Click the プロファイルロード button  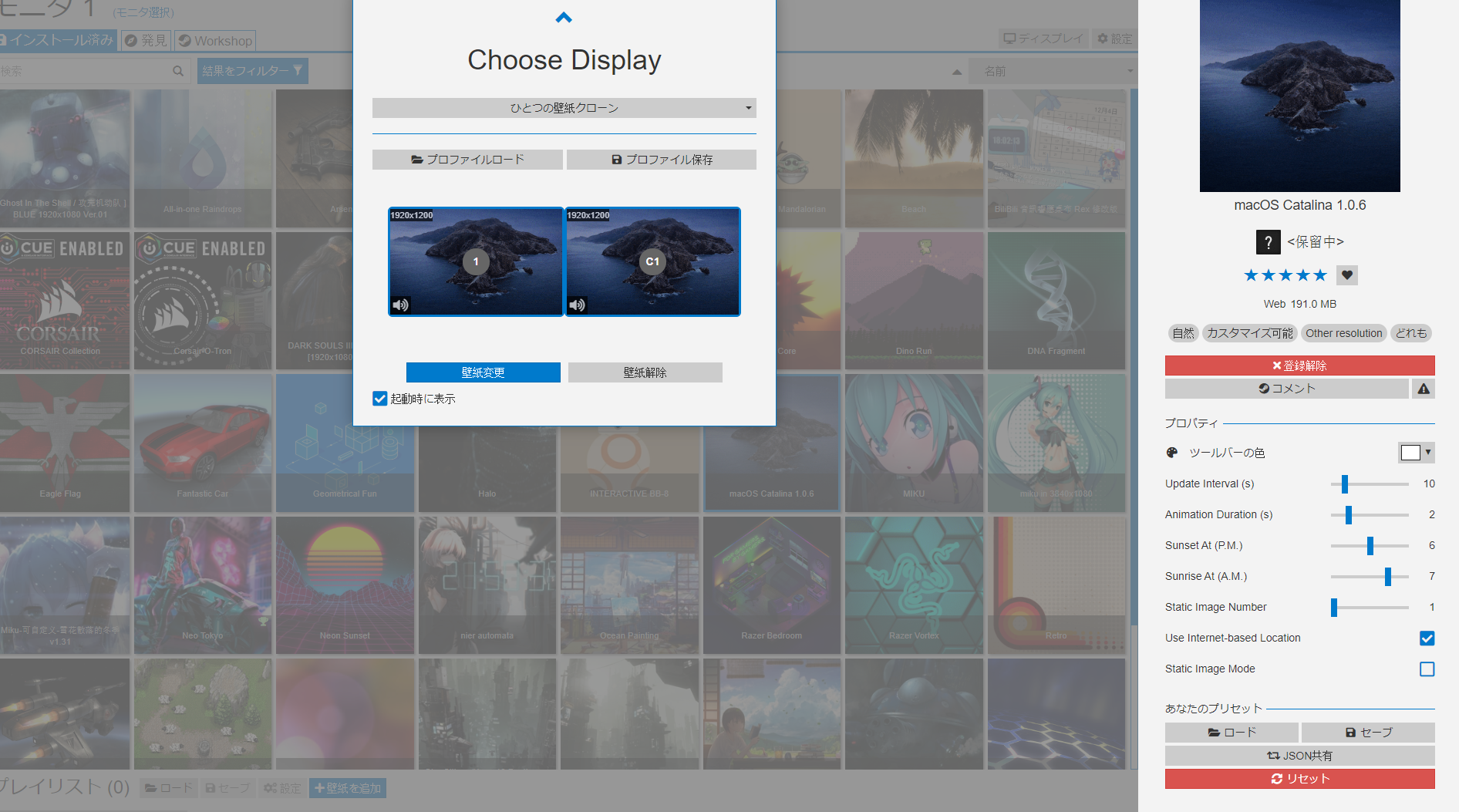[x=467, y=160]
